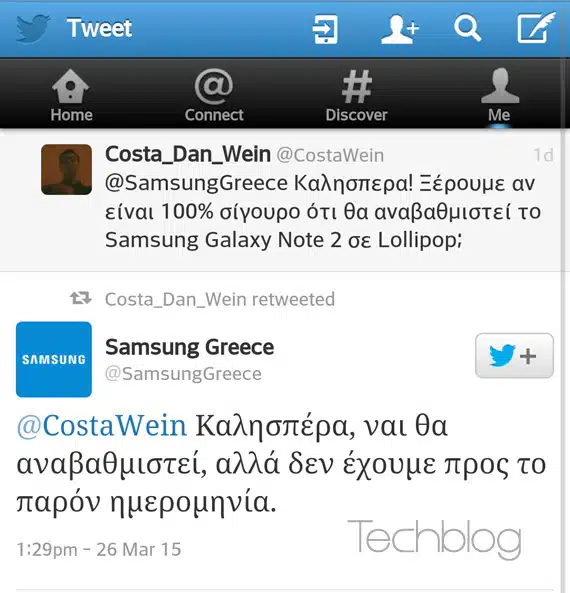Switch to the Connect tab
The image size is (570, 593).
pyautogui.click(x=214, y=96)
